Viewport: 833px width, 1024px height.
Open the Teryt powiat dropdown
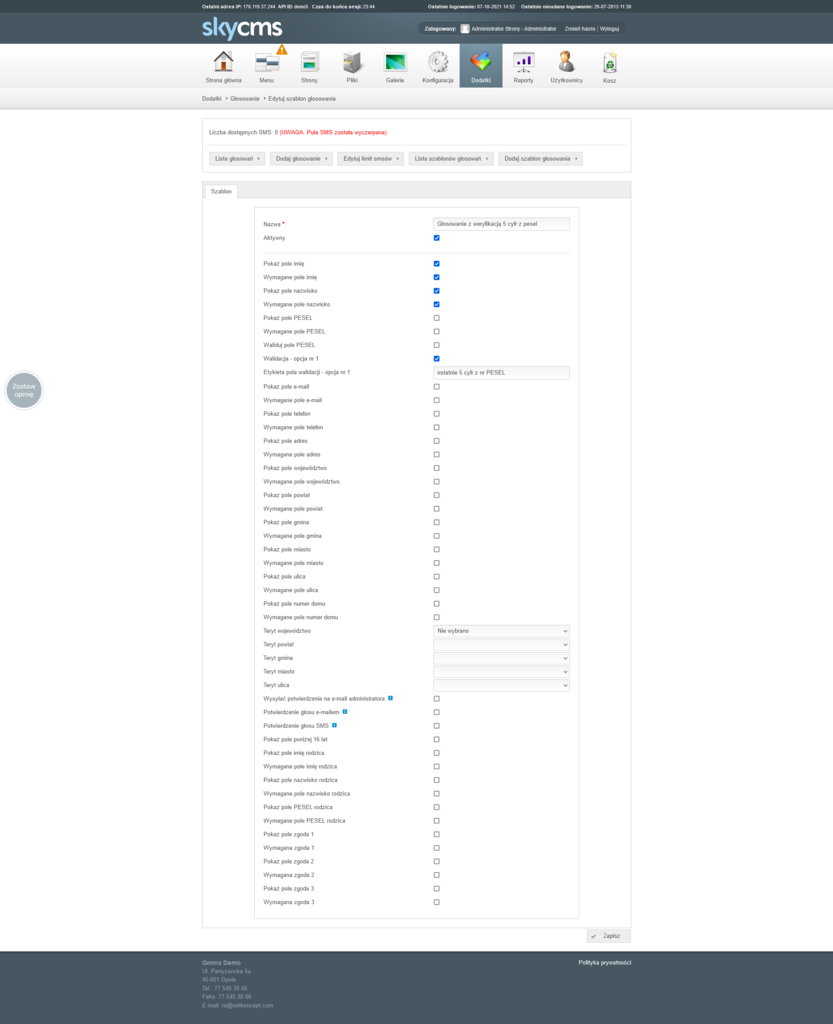click(501, 645)
